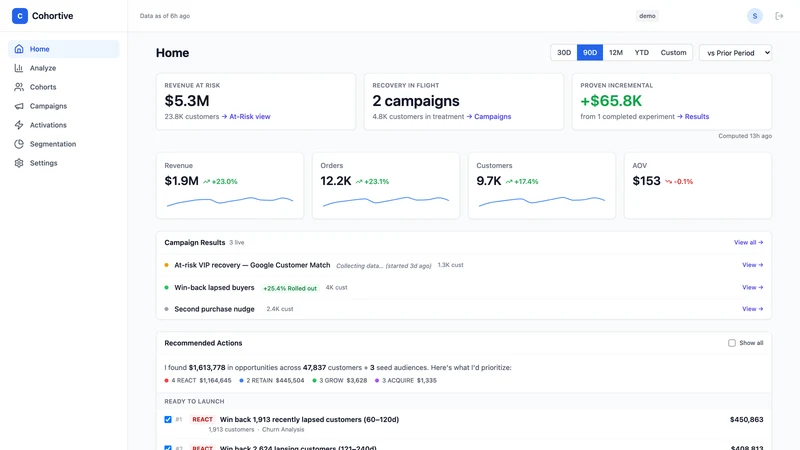Select the 30D time range
The width and height of the screenshot is (800, 450).
564,53
